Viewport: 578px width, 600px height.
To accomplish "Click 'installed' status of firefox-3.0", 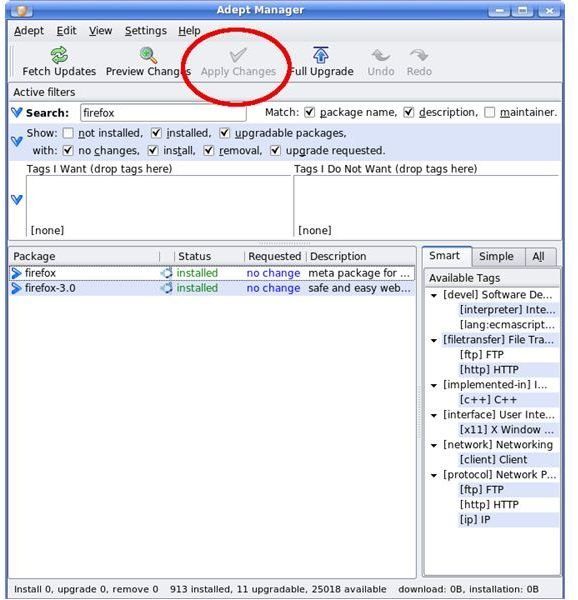I will (x=197, y=288).
